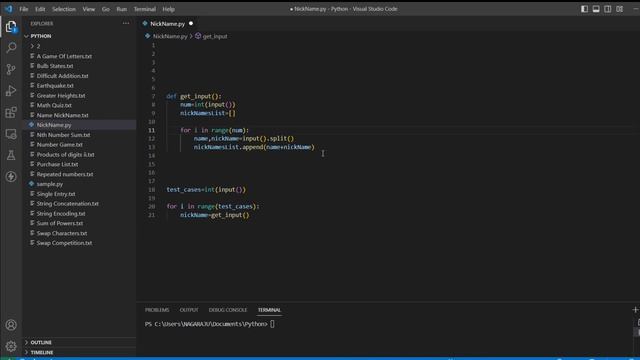Open Explorer more actions ellipsis

click(126, 23)
